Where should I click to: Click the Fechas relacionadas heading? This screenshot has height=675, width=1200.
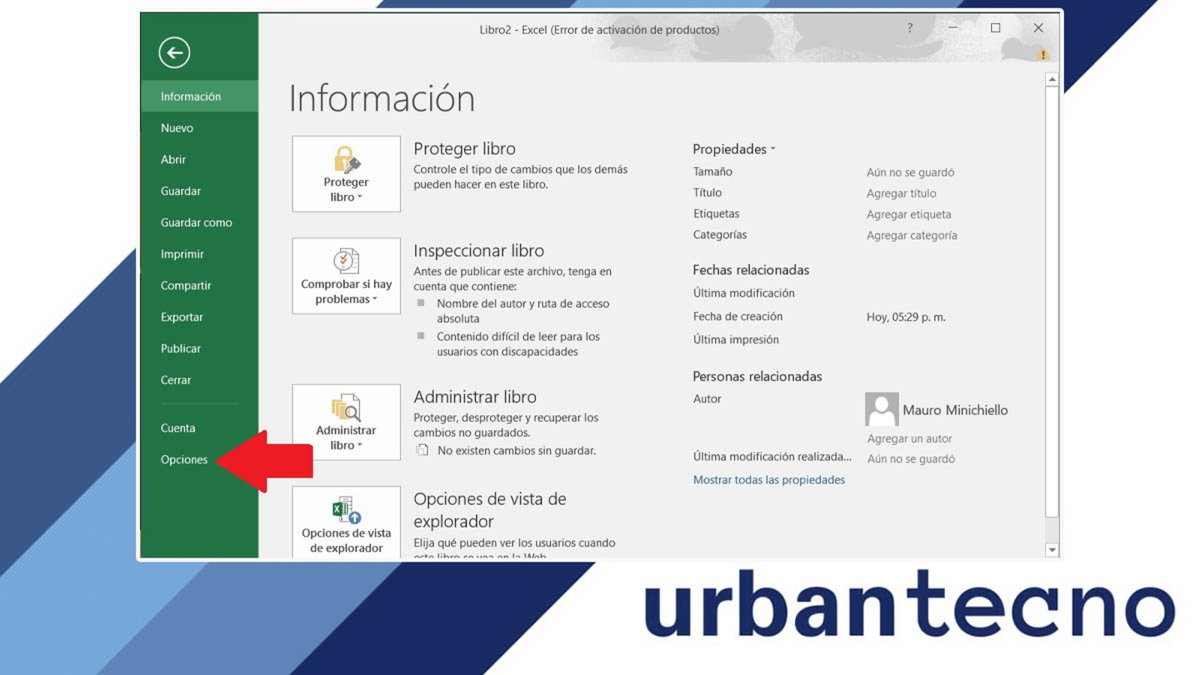click(751, 270)
